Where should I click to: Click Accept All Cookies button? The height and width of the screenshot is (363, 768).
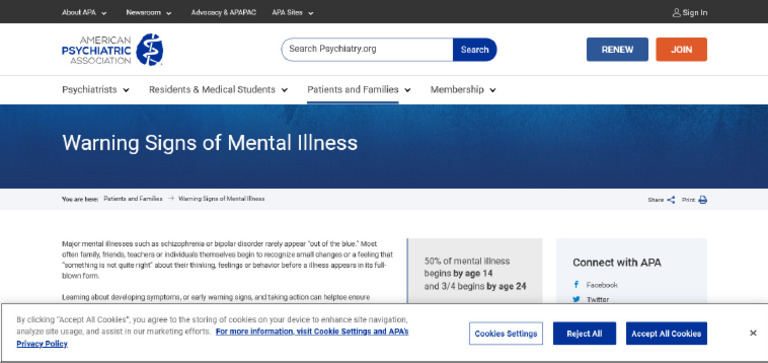click(x=666, y=334)
